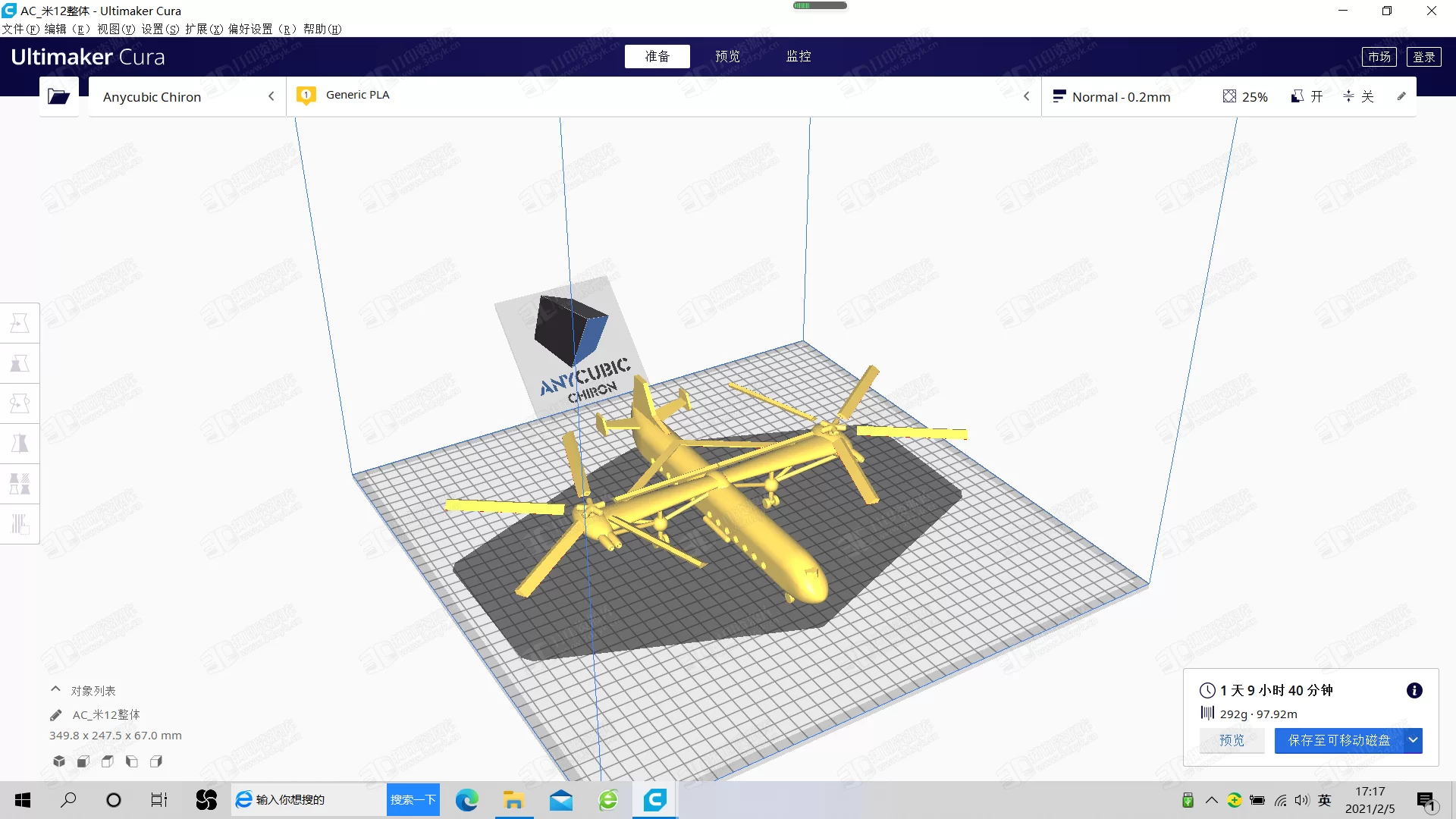Click the 292g · 97.92m material estimate
Image resolution: width=1456 pixels, height=819 pixels.
[x=1259, y=714]
